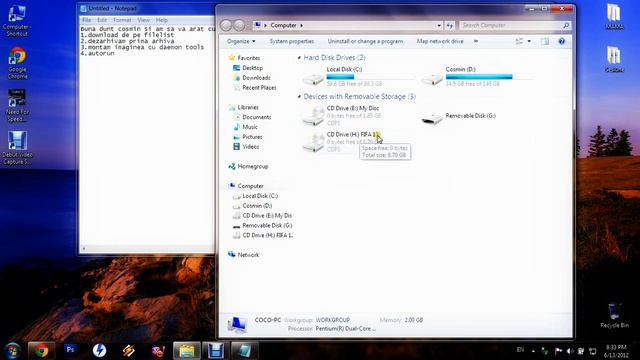Viewport: 640px width, 360px height.
Task: Open Notepad Help menu
Action: tap(162, 20)
